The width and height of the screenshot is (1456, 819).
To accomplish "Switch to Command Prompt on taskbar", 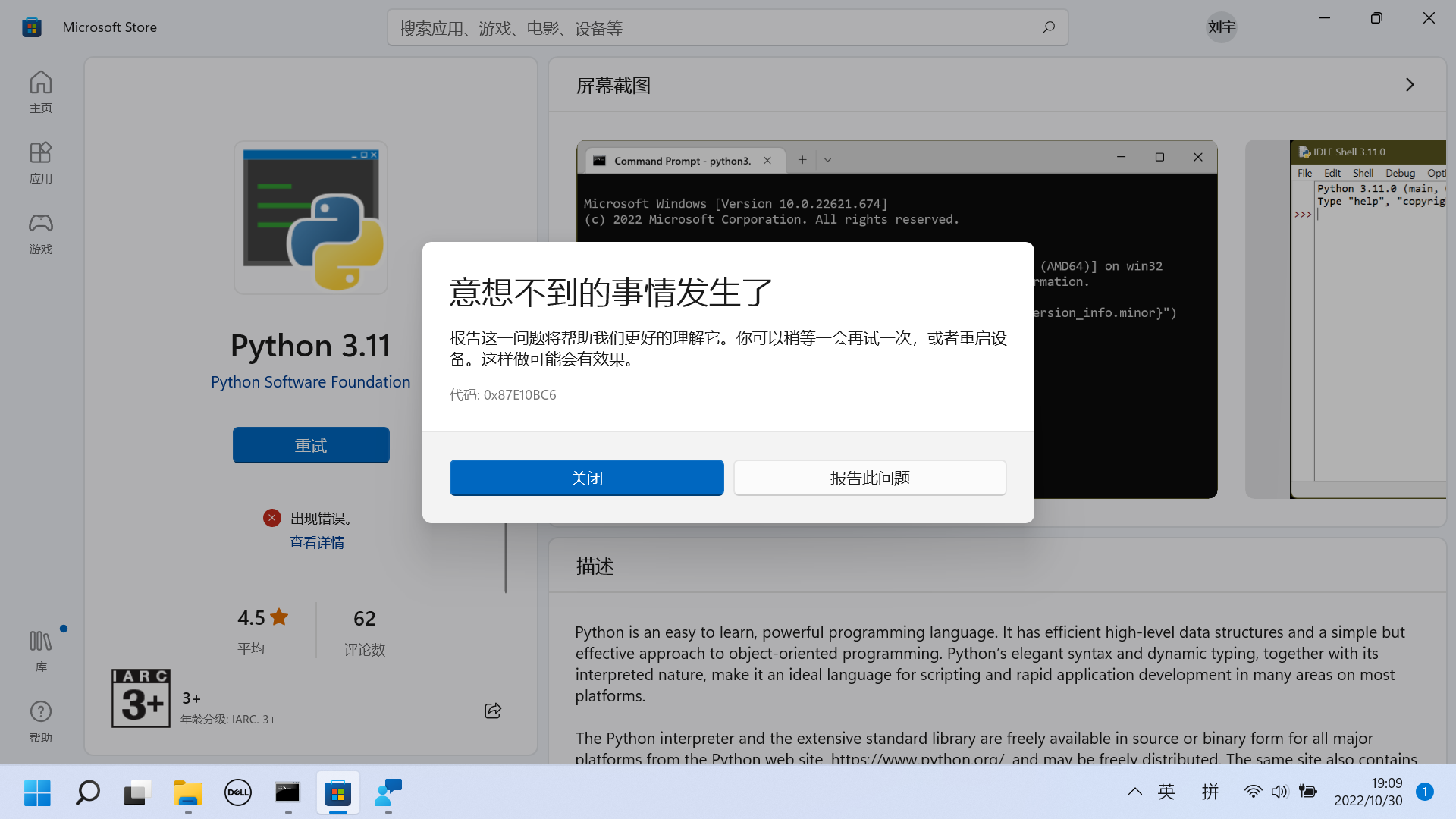I will pos(288,792).
